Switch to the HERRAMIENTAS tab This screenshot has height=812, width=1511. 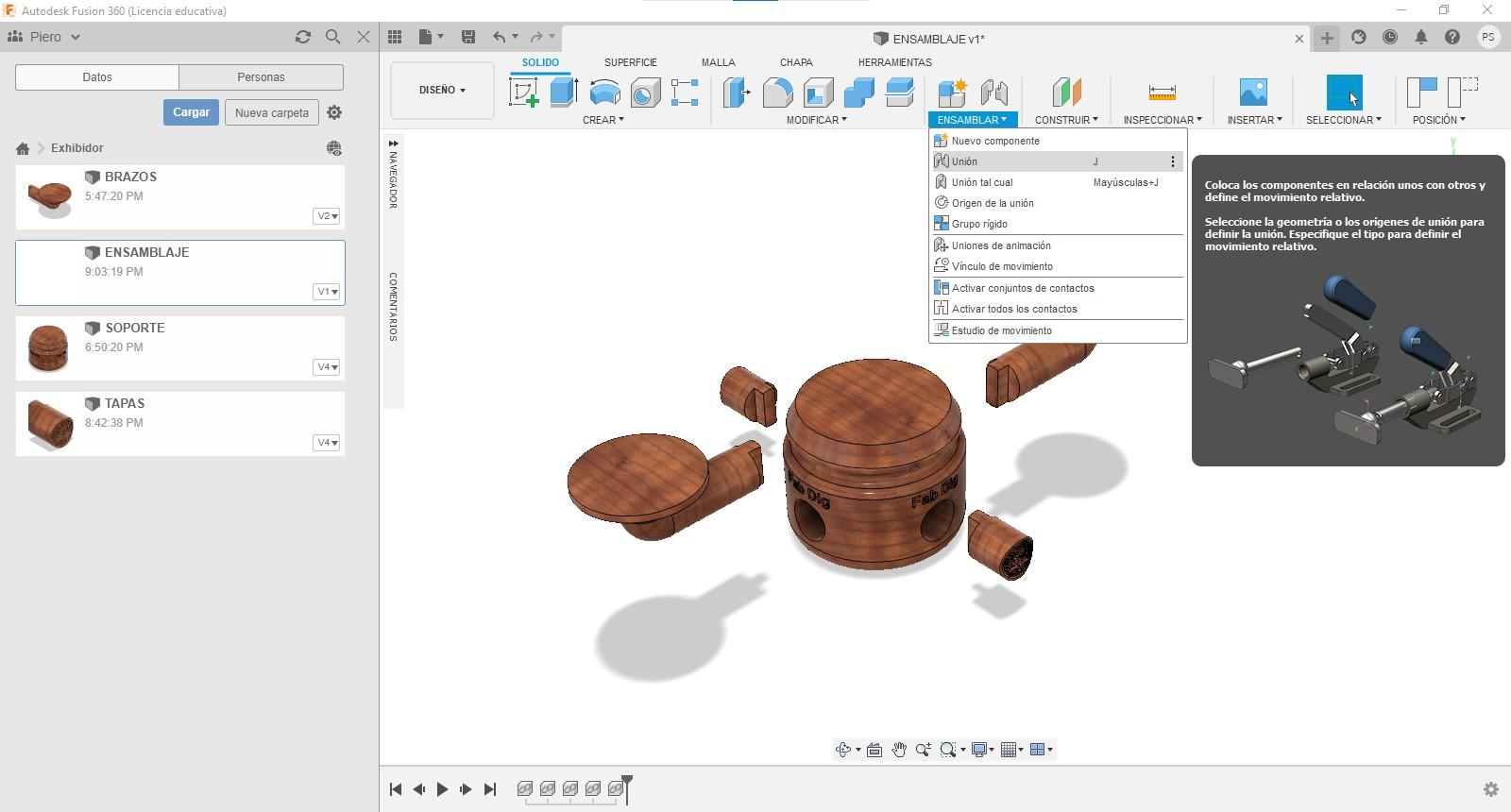point(894,62)
